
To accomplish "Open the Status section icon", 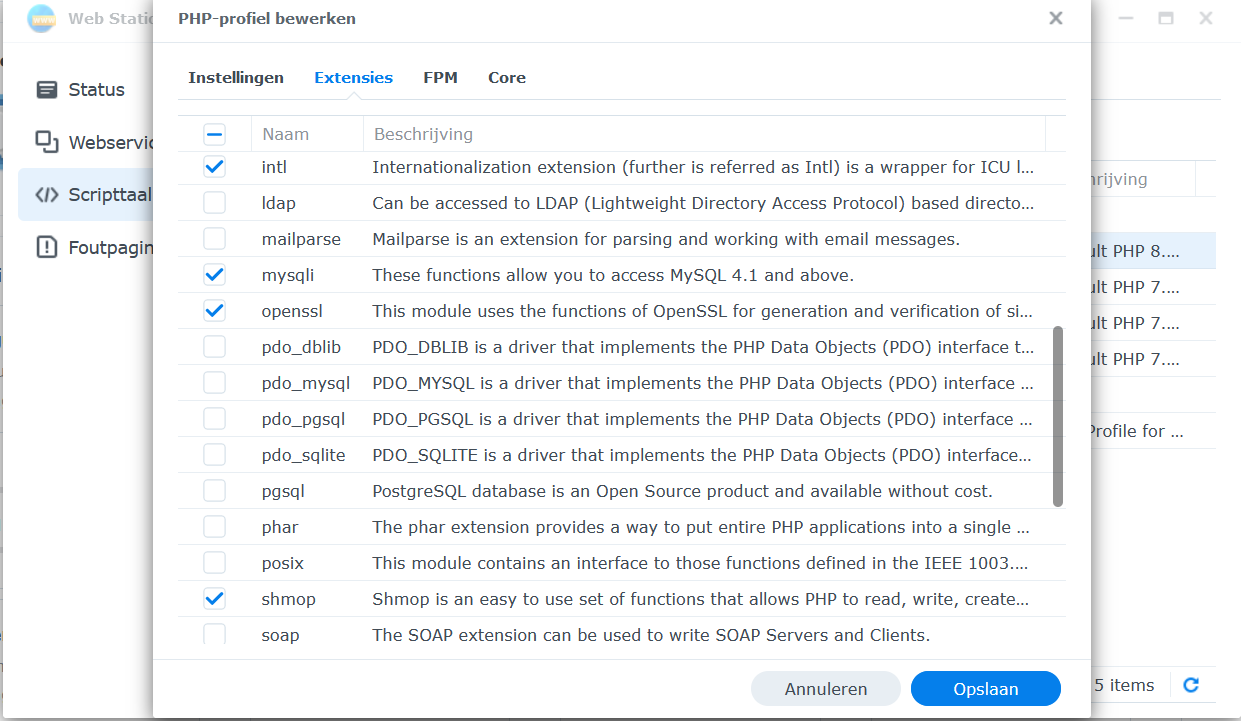I will point(47,90).
